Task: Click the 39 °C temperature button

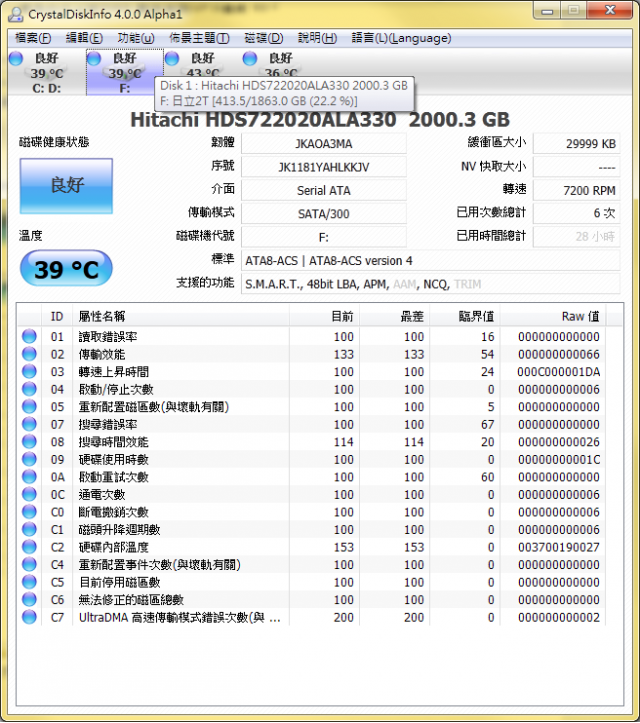Action: tap(66, 269)
